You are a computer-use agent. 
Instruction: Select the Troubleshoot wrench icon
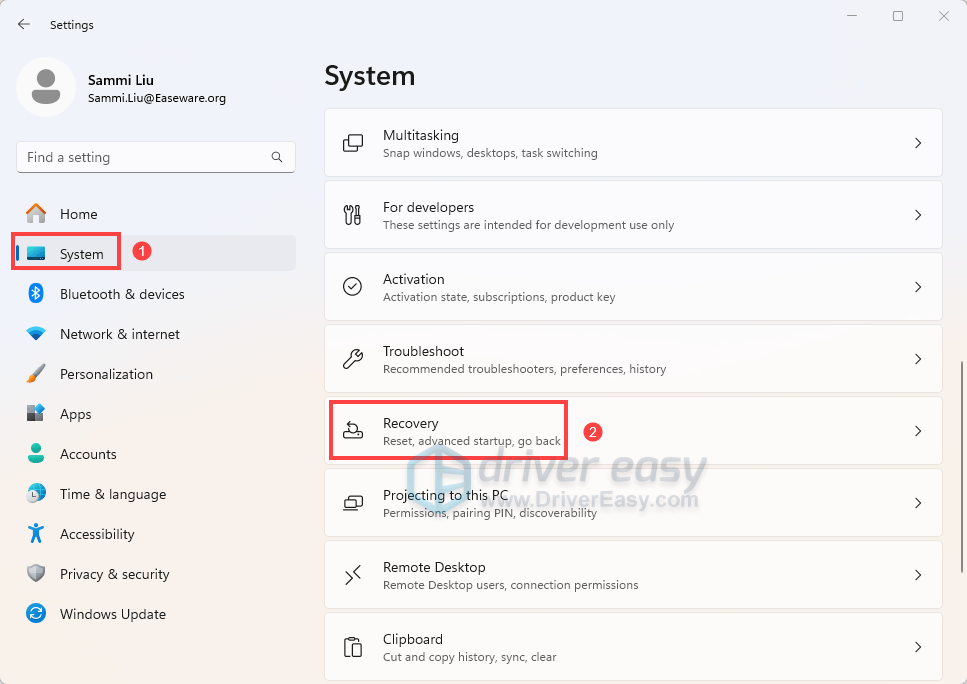(353, 358)
